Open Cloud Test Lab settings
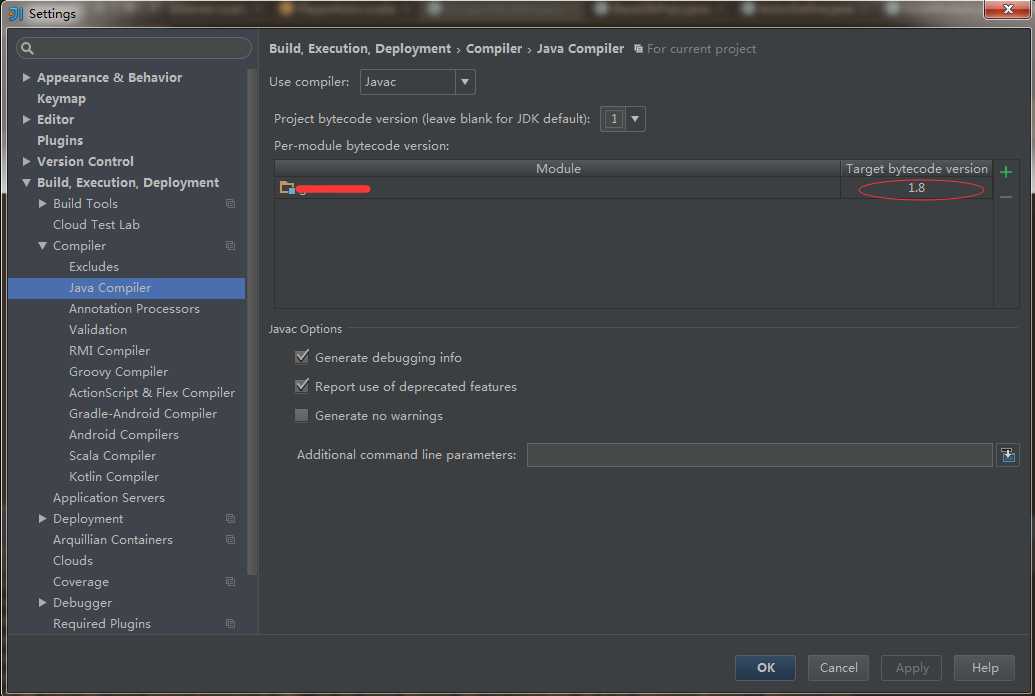 96,225
